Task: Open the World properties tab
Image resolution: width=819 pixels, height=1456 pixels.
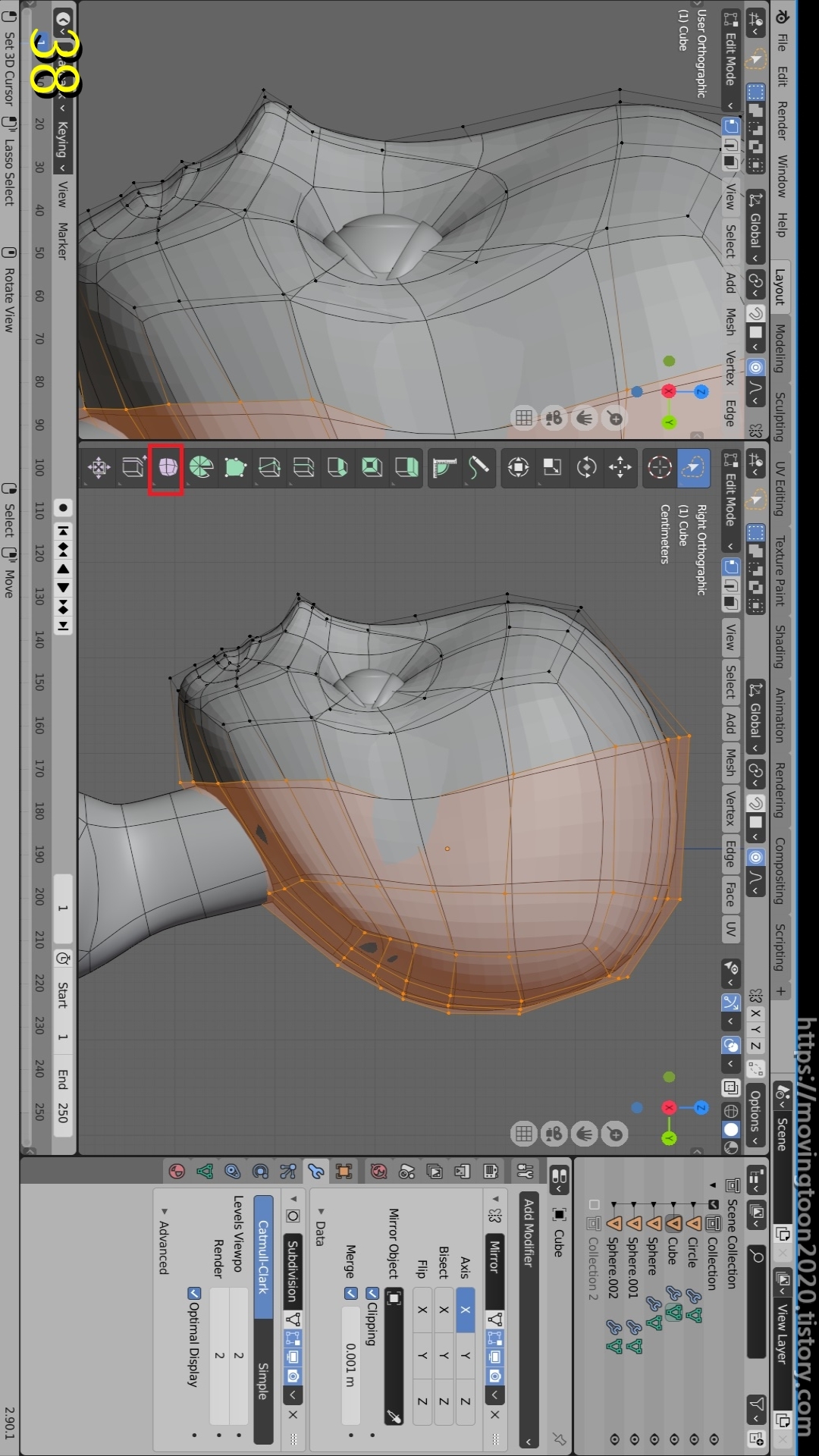Action: 379,1172
